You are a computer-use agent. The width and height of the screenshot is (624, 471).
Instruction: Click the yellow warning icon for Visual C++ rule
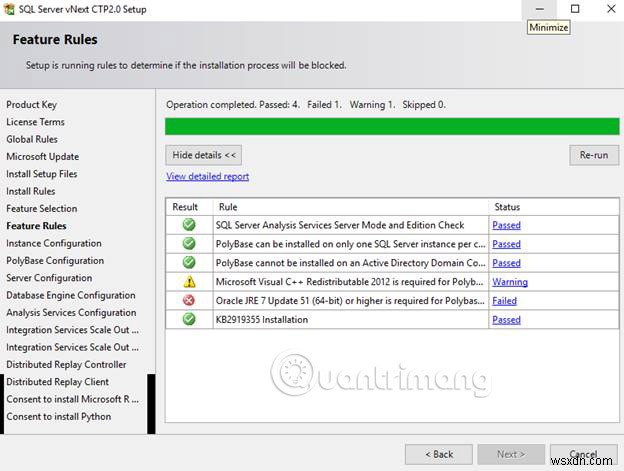189,282
